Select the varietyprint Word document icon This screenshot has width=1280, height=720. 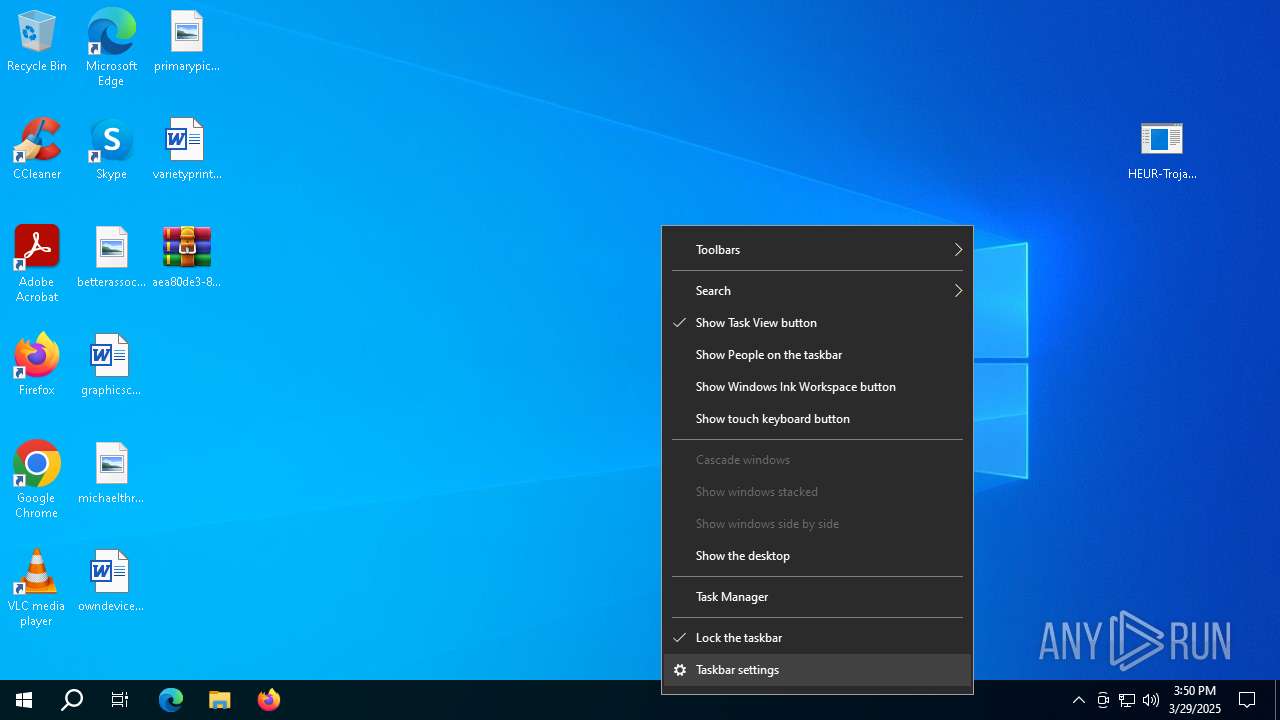187,150
